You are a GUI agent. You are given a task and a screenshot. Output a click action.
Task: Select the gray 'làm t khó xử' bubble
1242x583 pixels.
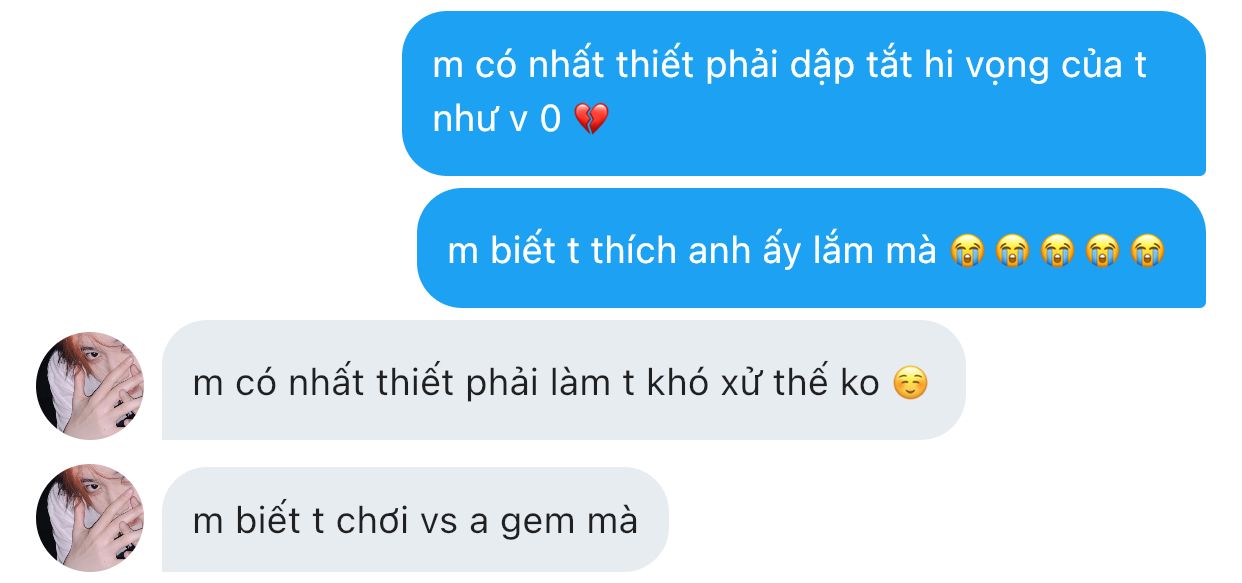click(x=564, y=380)
